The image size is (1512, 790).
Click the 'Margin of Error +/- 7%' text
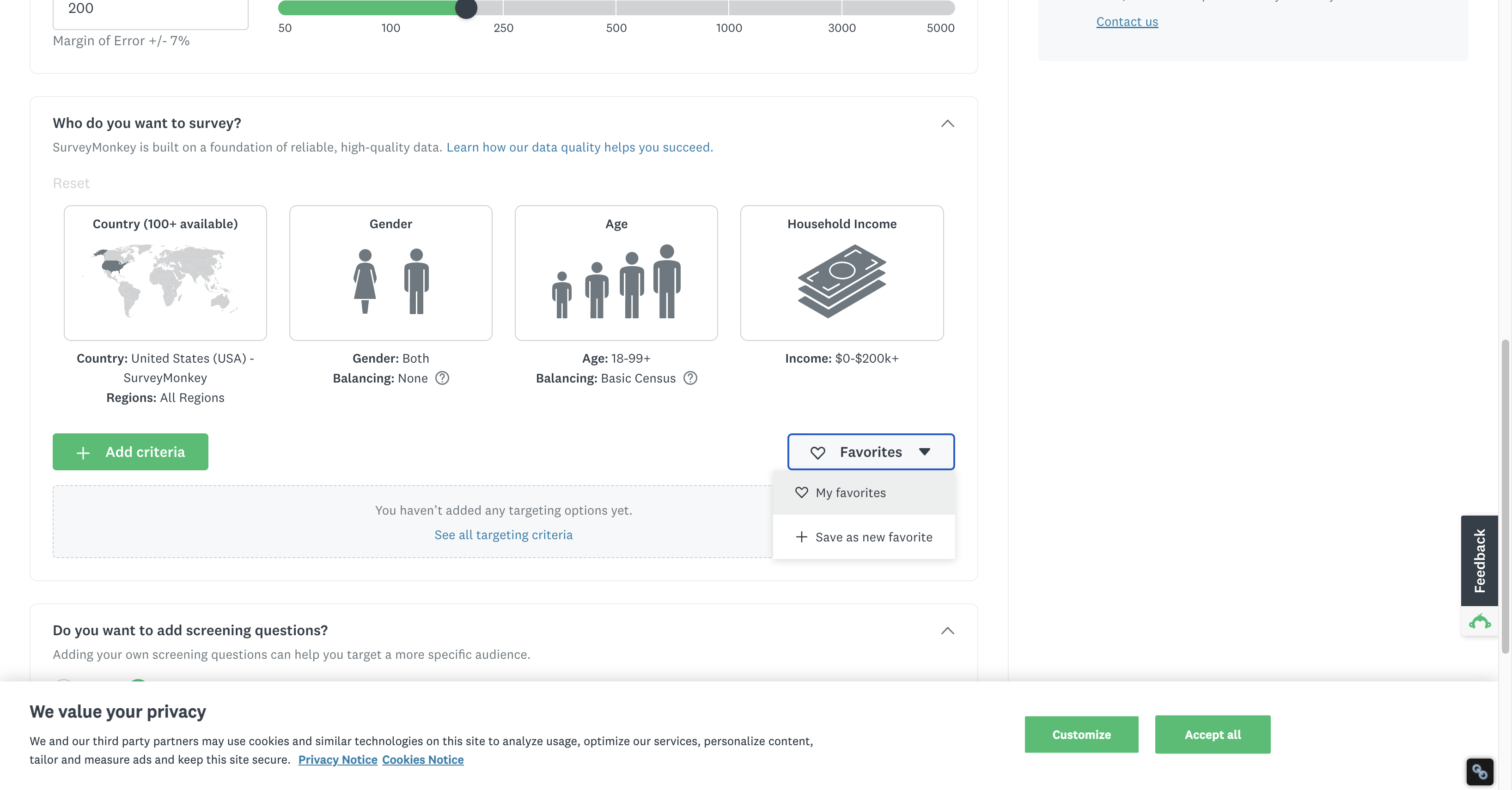click(x=121, y=41)
